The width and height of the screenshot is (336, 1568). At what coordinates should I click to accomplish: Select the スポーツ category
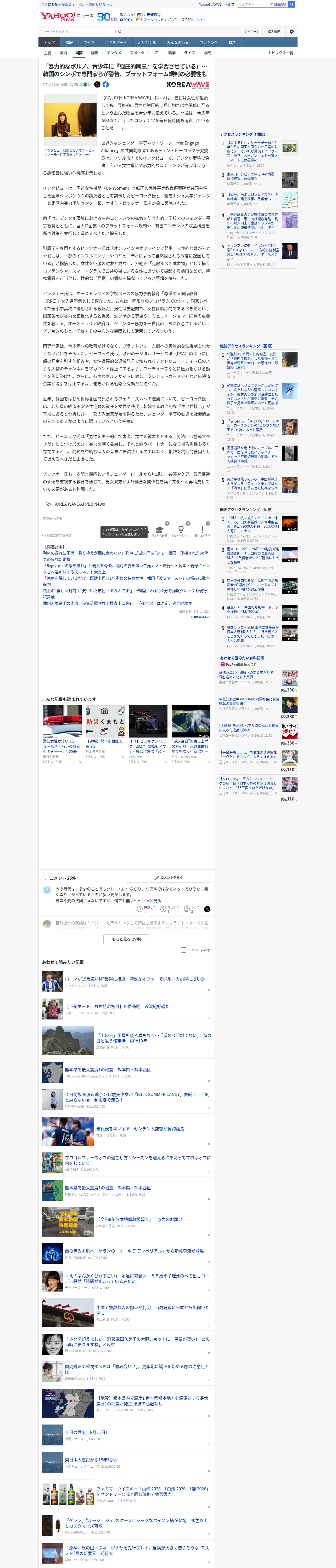[x=137, y=53]
